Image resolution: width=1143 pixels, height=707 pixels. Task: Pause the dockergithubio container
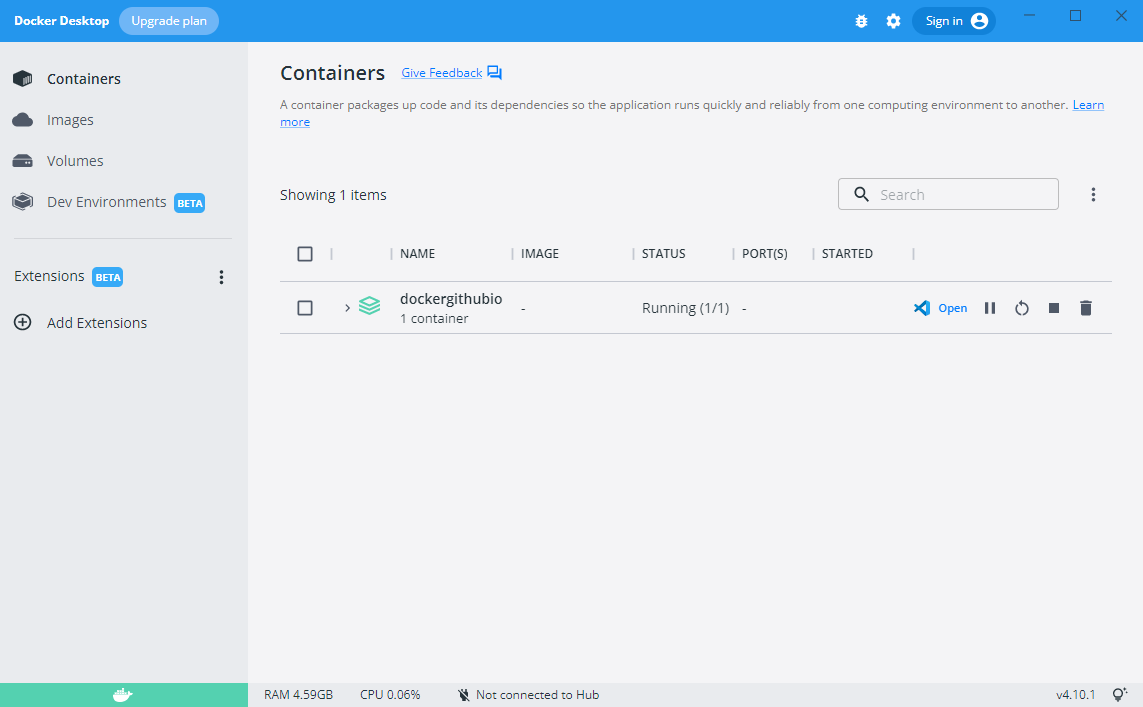click(990, 308)
